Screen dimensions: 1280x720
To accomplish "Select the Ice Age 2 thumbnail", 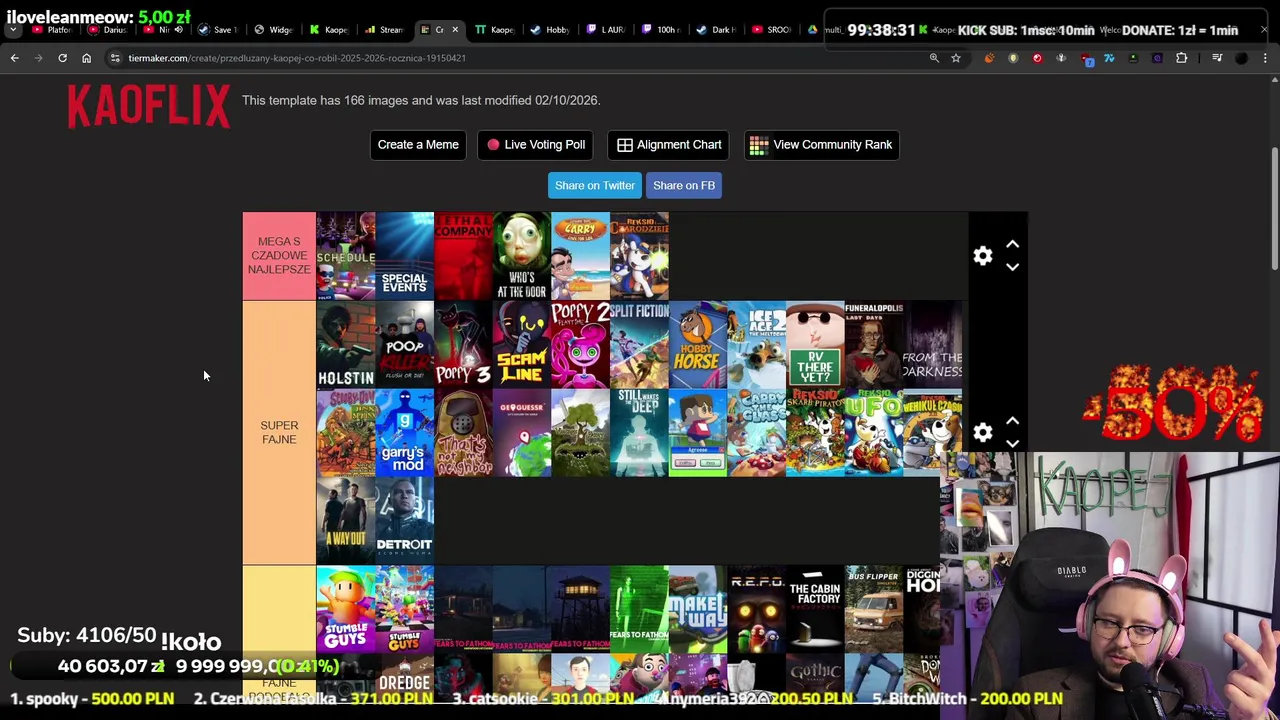I will pos(756,345).
